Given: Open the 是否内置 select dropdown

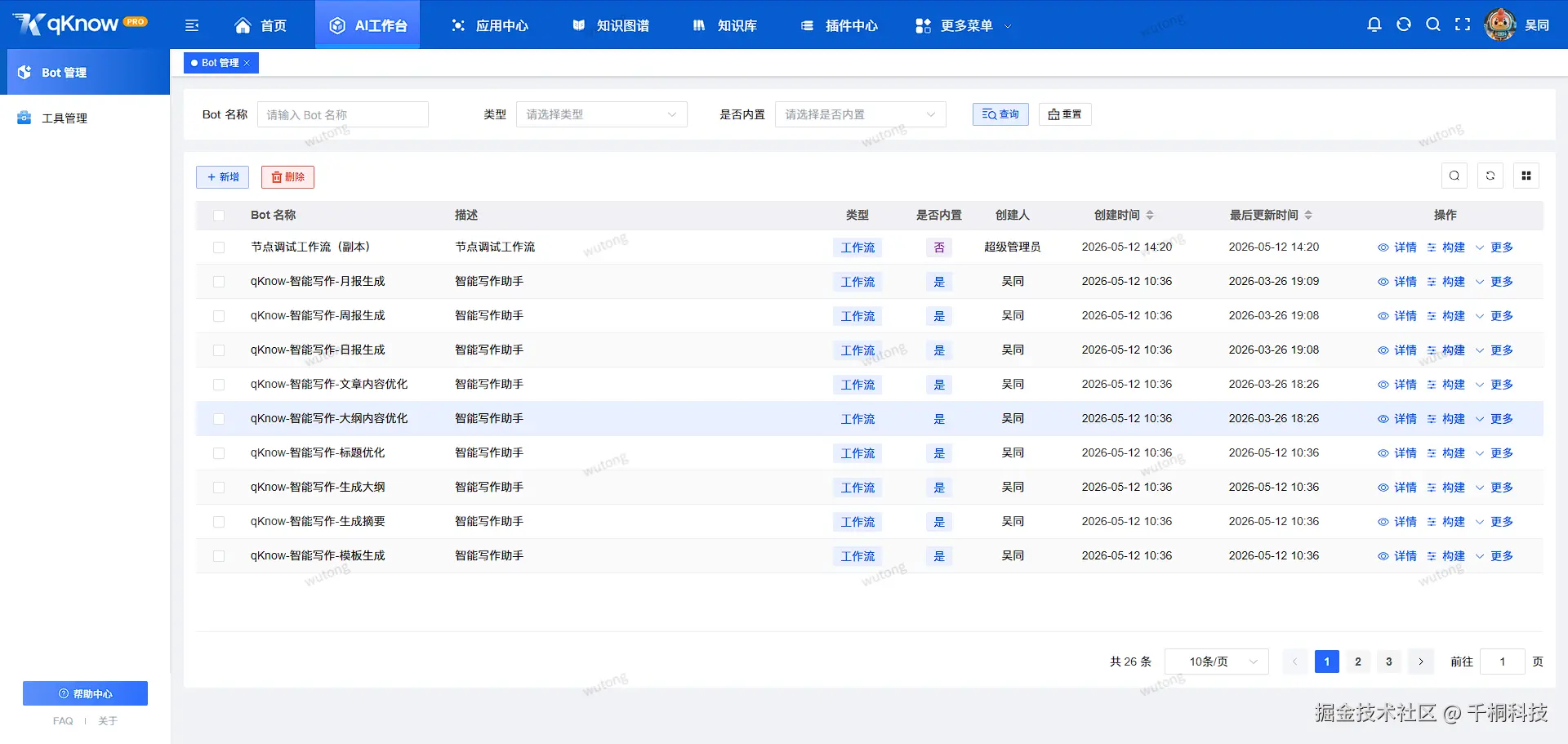Looking at the screenshot, I should [x=861, y=114].
